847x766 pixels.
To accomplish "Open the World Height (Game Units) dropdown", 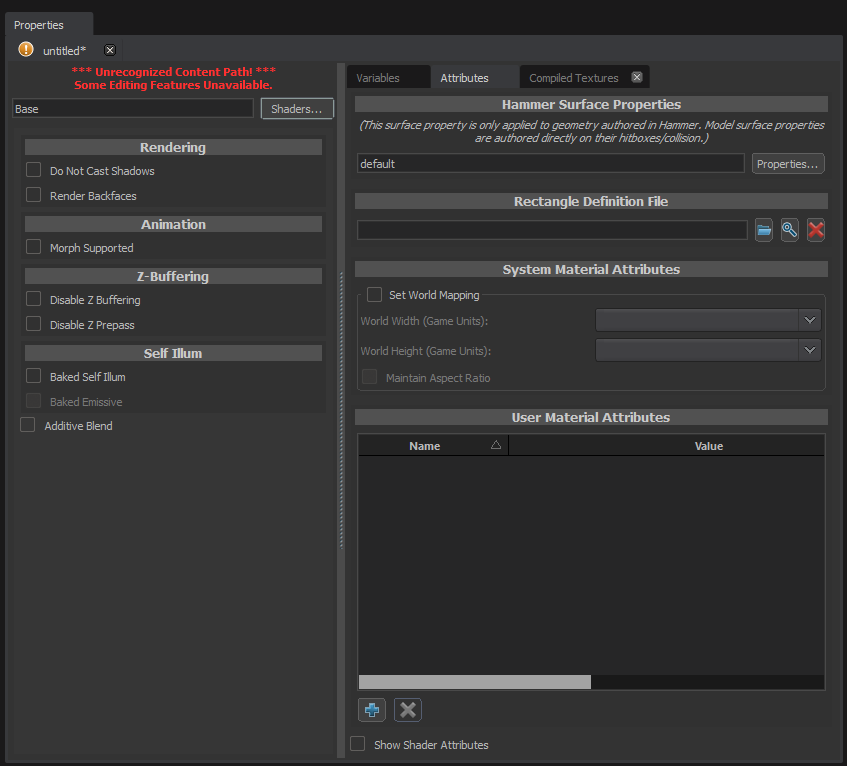I will [810, 350].
